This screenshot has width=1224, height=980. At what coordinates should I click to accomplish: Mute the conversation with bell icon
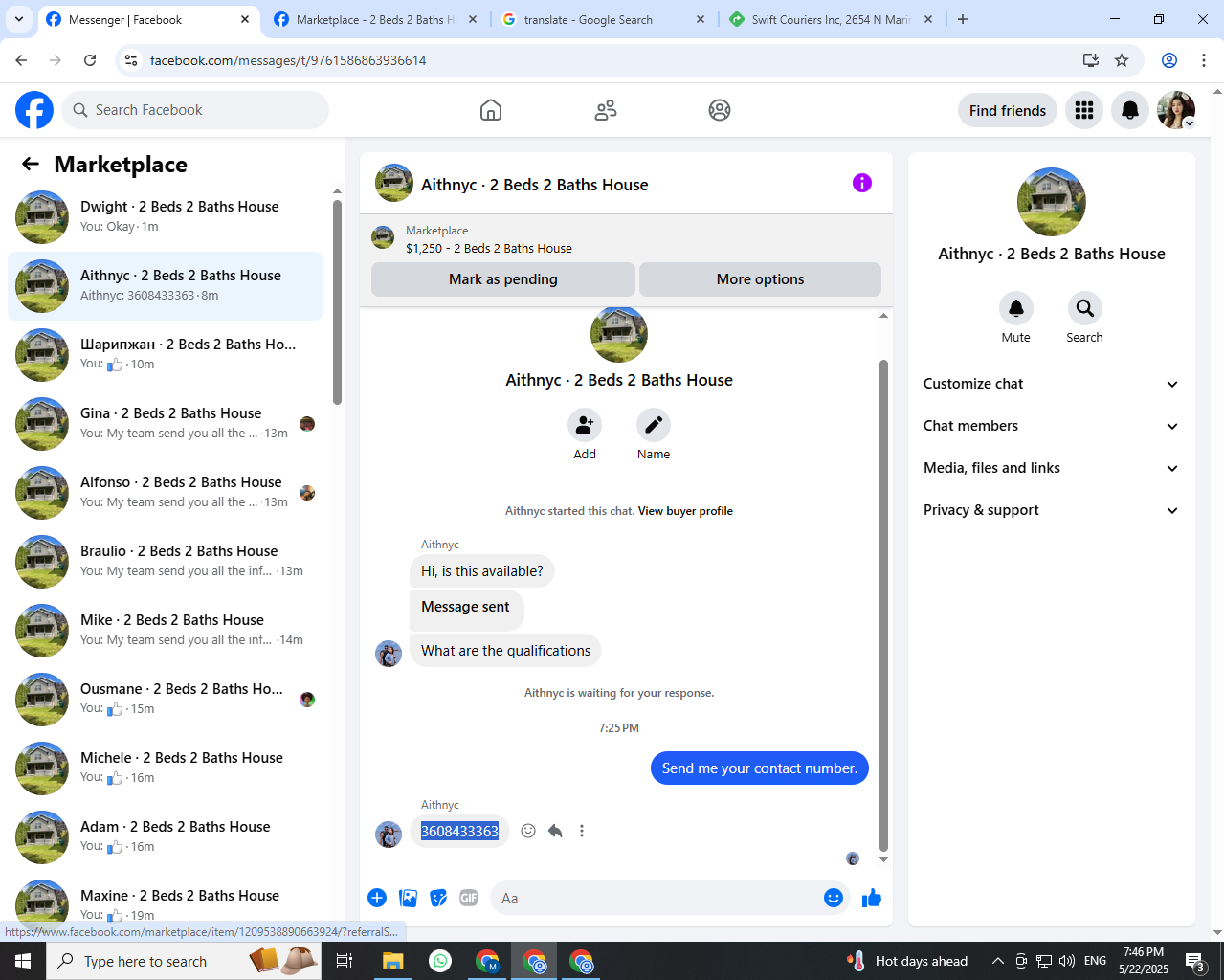[1016, 308]
